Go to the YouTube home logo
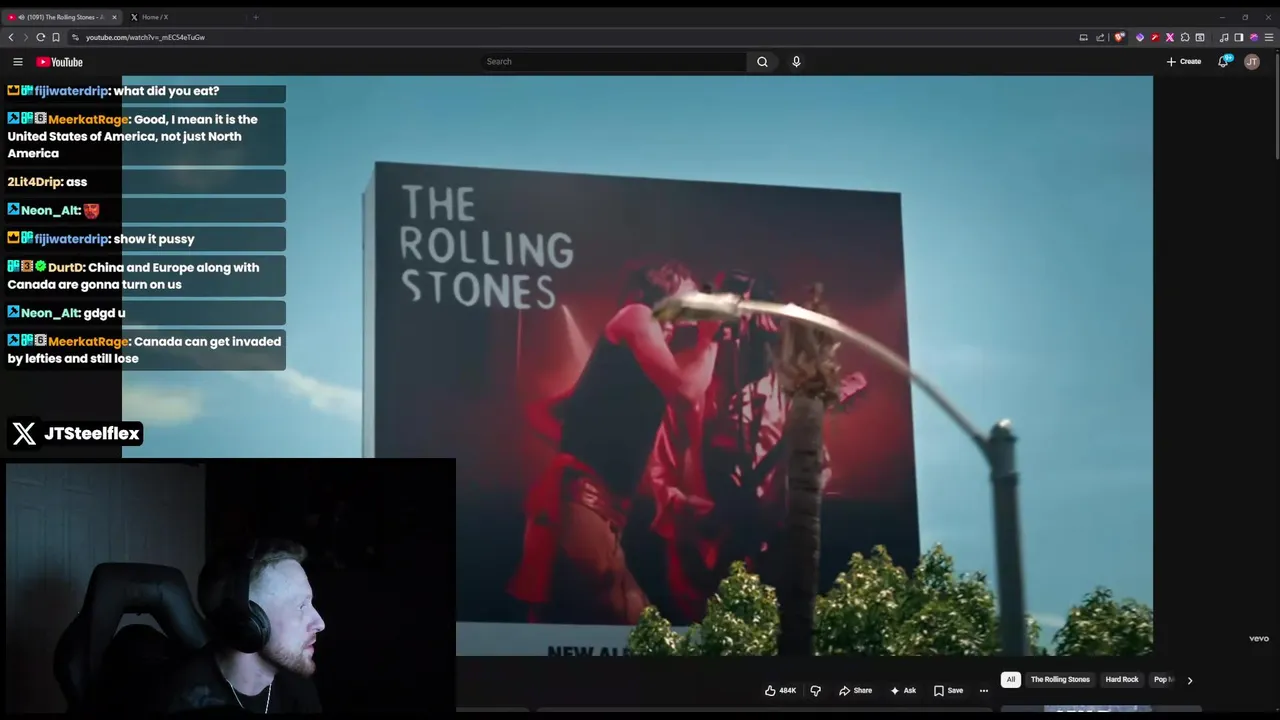 (x=59, y=62)
